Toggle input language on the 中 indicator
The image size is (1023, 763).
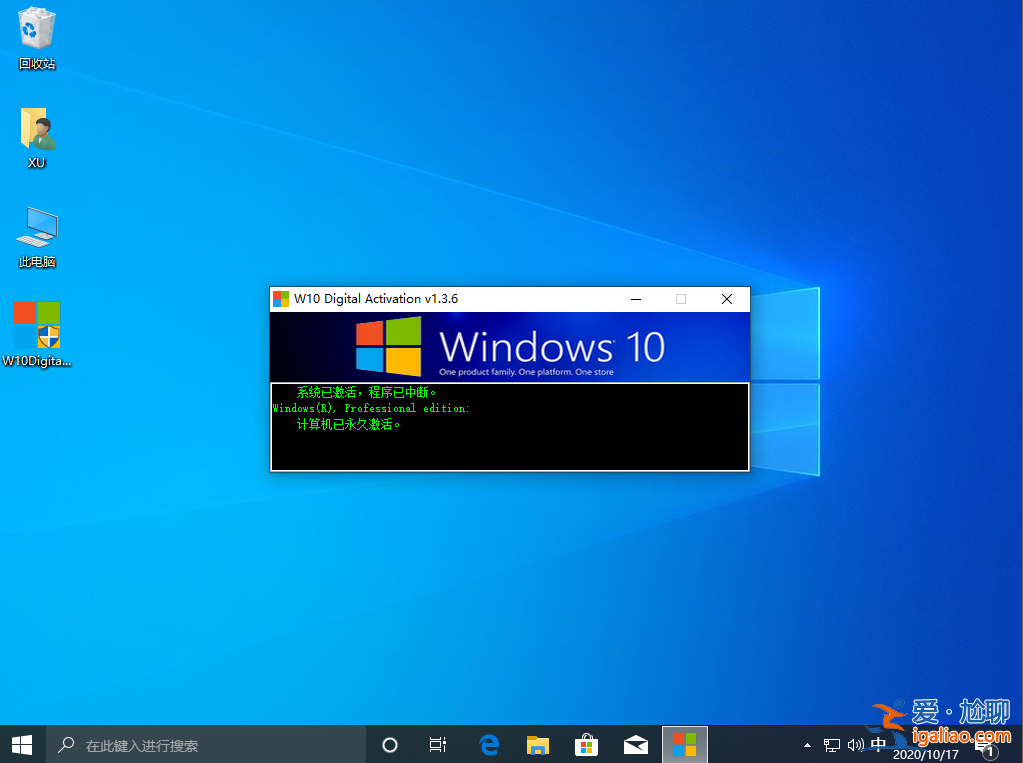click(879, 745)
